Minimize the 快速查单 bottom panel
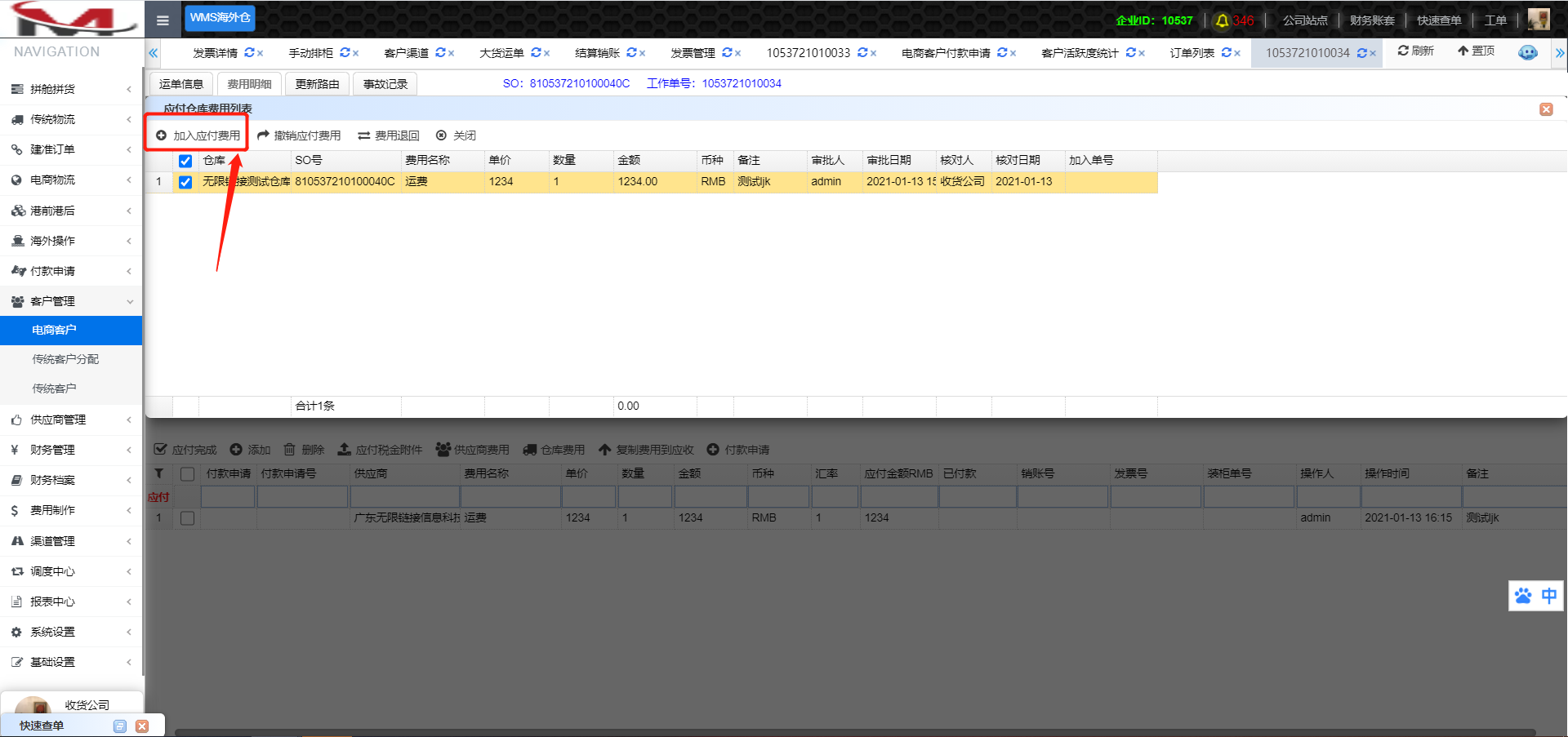Viewport: 1568px width, 737px height. click(120, 726)
